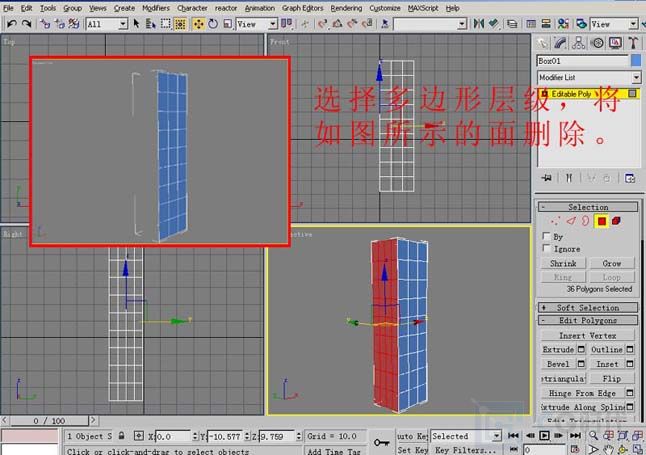
Task: Click the Box01 object name field
Action: pyautogui.click(x=583, y=61)
